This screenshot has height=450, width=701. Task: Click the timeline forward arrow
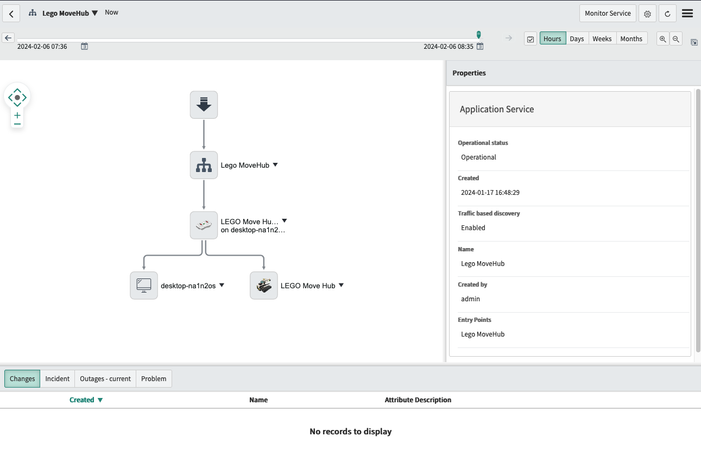click(508, 38)
